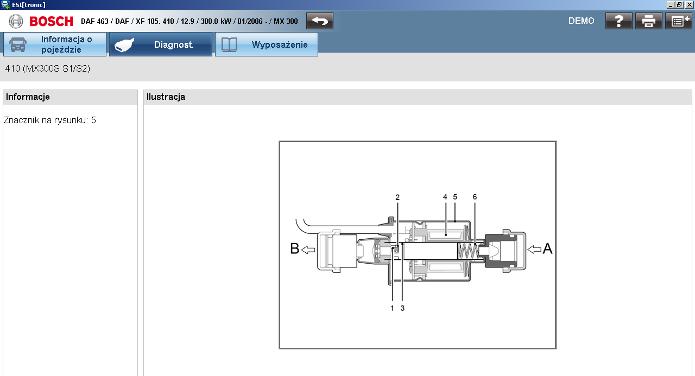Image resolution: width=695 pixels, height=376 pixels.
Task: Close the ESI[tronic] window
Action: pos(689,4)
